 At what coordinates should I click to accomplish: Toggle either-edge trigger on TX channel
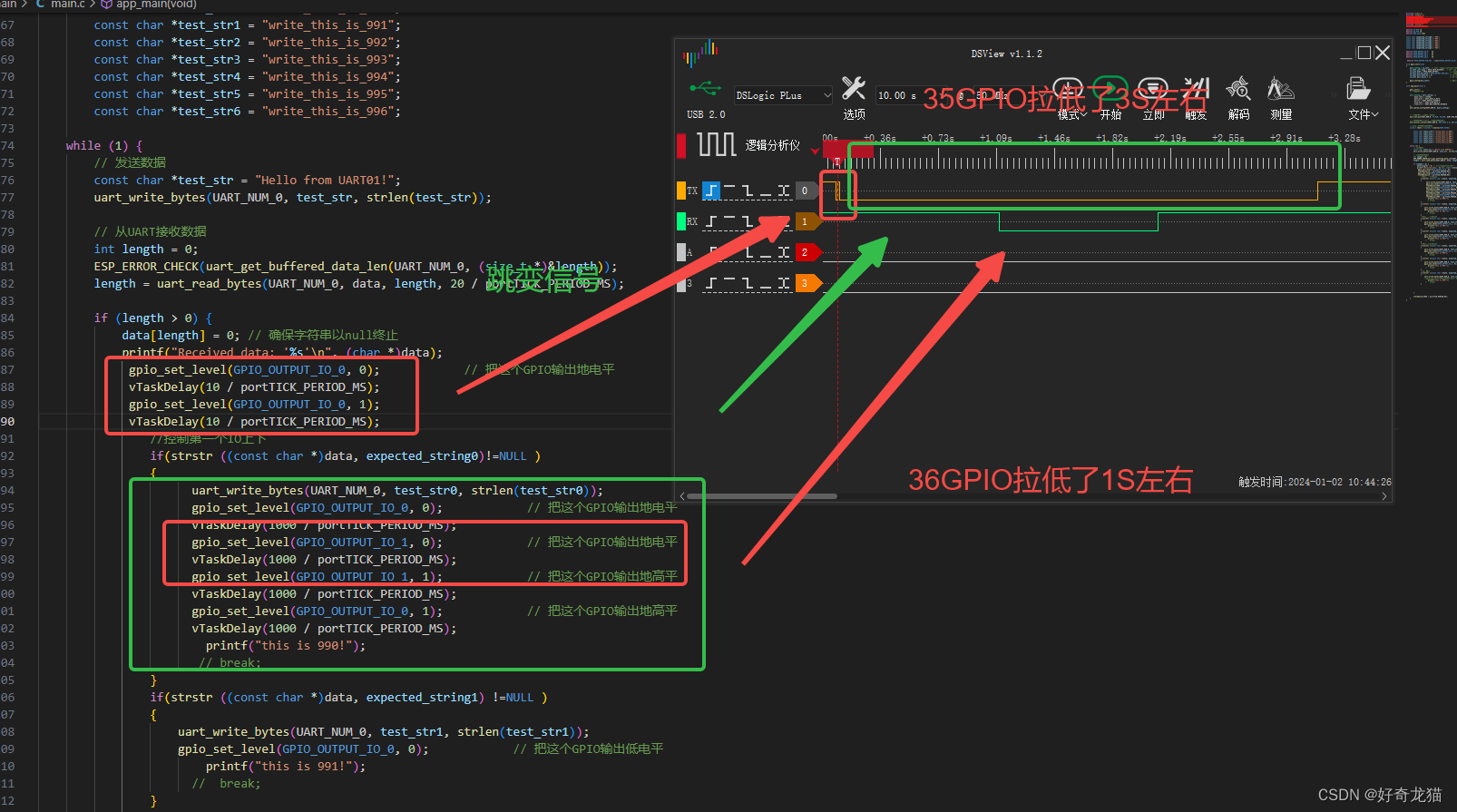(784, 191)
